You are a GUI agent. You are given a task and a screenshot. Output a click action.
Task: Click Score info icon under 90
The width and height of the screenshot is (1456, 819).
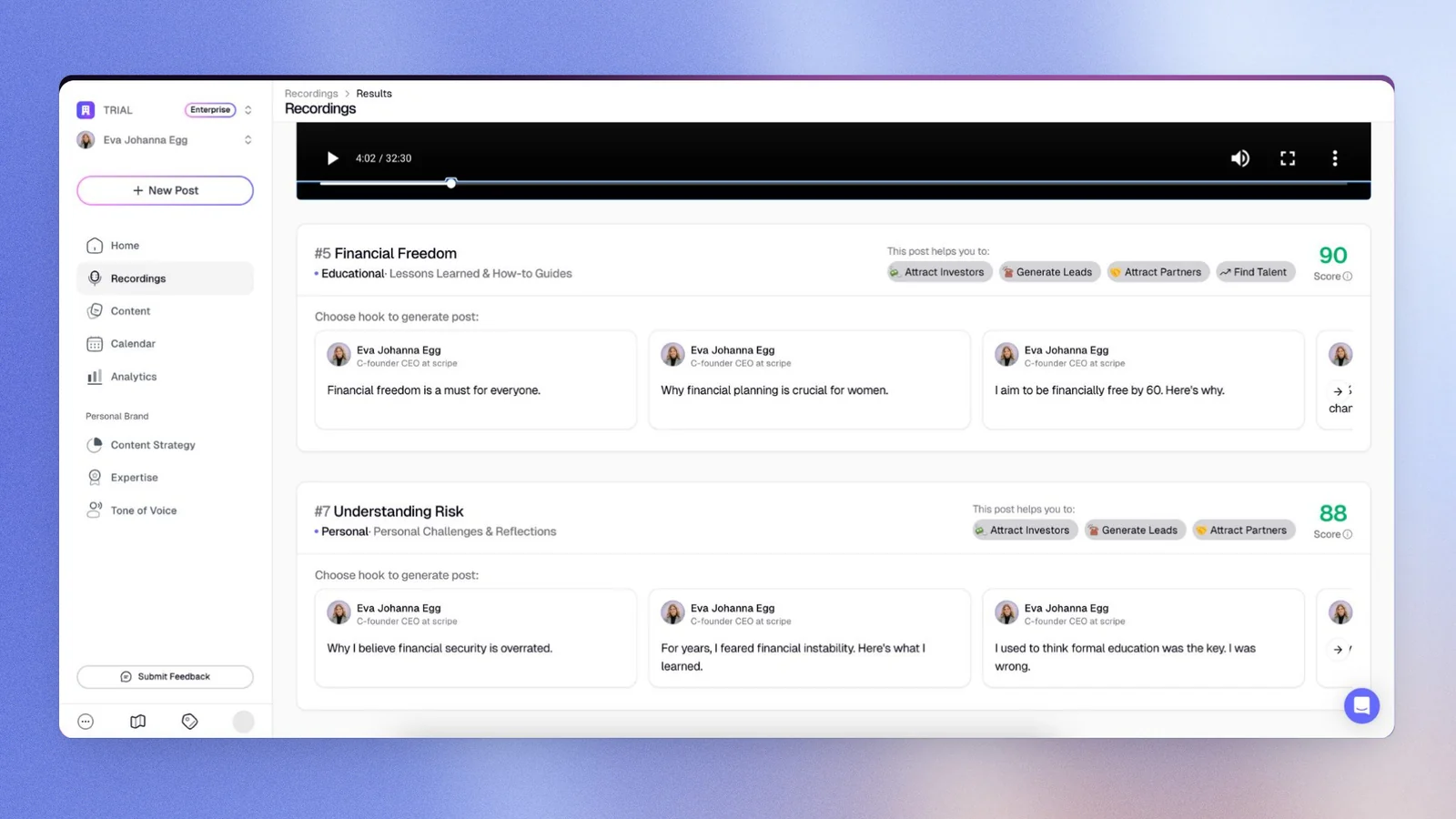tap(1348, 277)
